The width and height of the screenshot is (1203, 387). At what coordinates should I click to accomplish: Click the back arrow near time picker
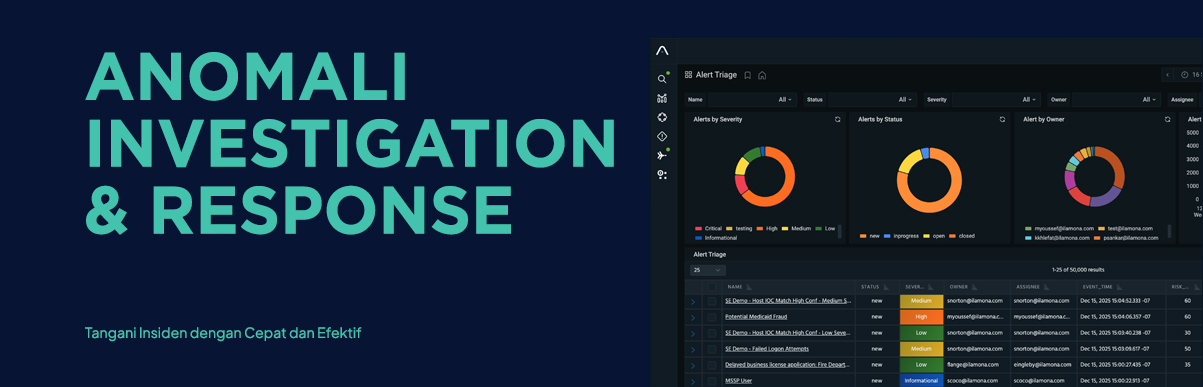(1167, 75)
